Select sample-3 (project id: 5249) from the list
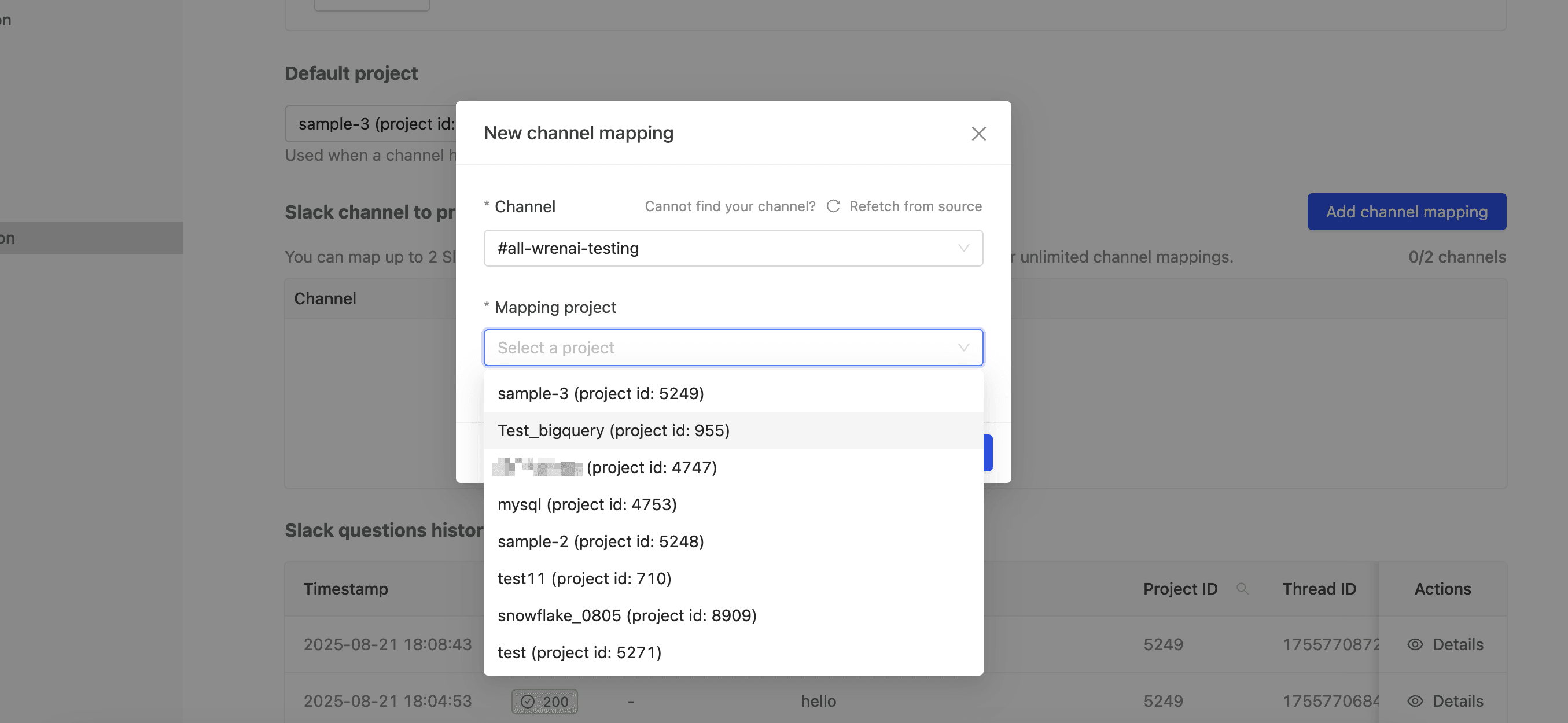1568x723 pixels. pyautogui.click(x=601, y=393)
